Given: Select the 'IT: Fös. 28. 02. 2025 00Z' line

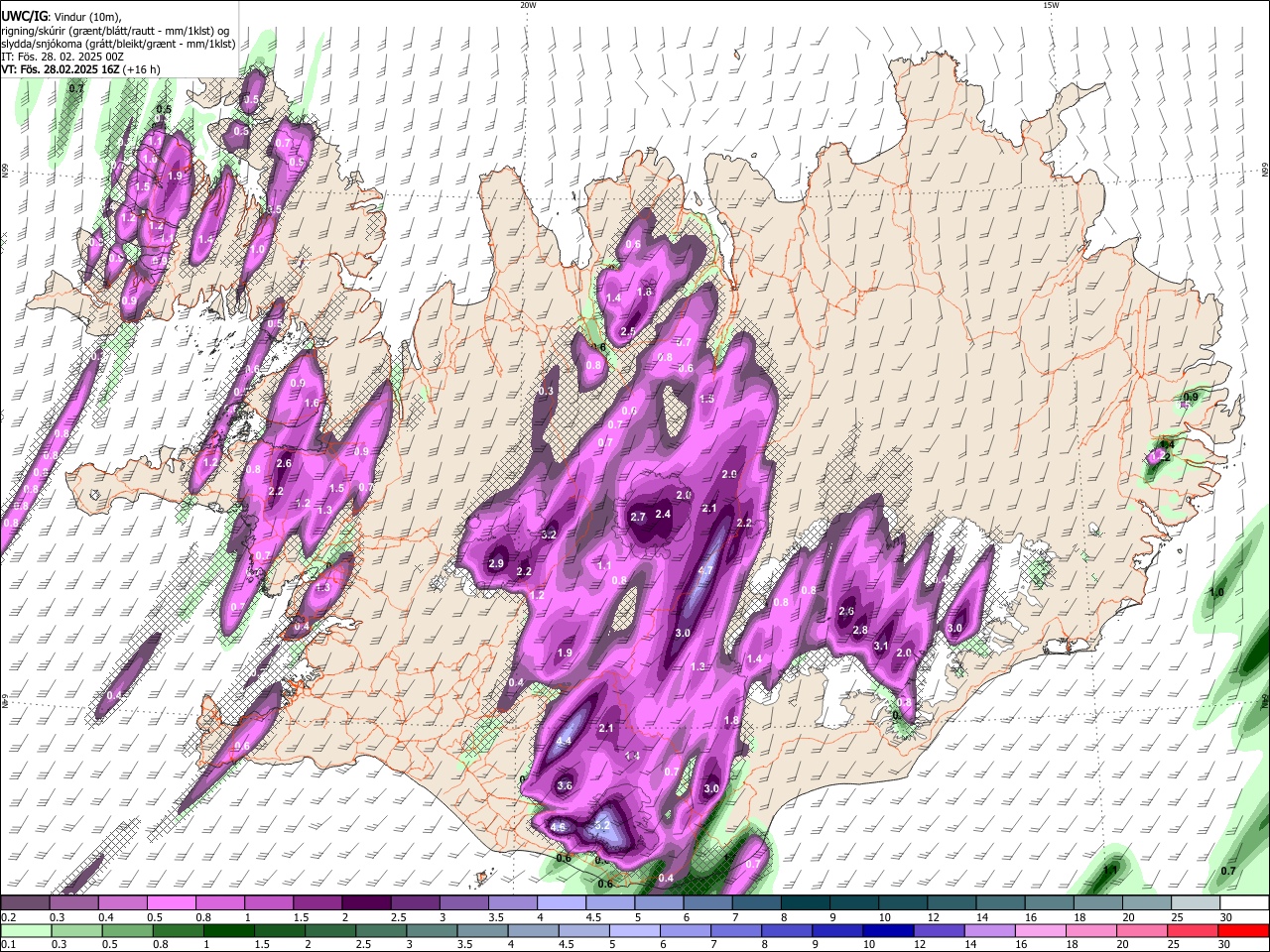Looking at the screenshot, I should pos(63,57).
